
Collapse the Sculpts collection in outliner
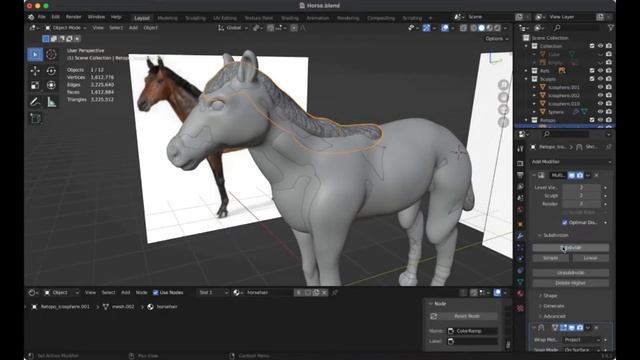tap(527, 79)
